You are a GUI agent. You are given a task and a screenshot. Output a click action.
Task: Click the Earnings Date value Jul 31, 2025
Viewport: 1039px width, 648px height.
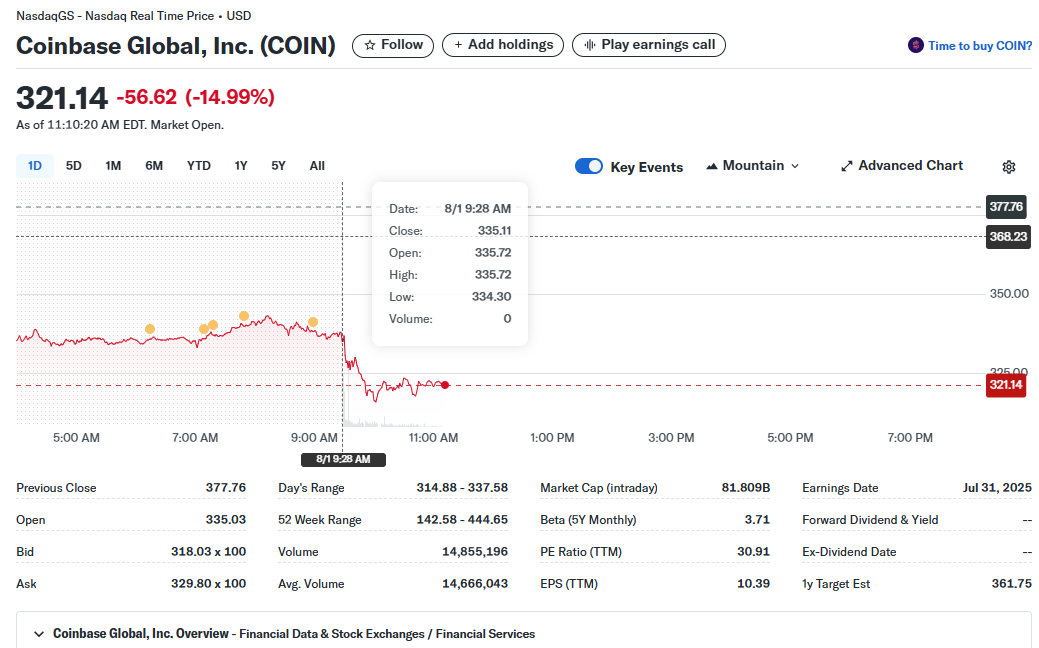tap(997, 488)
